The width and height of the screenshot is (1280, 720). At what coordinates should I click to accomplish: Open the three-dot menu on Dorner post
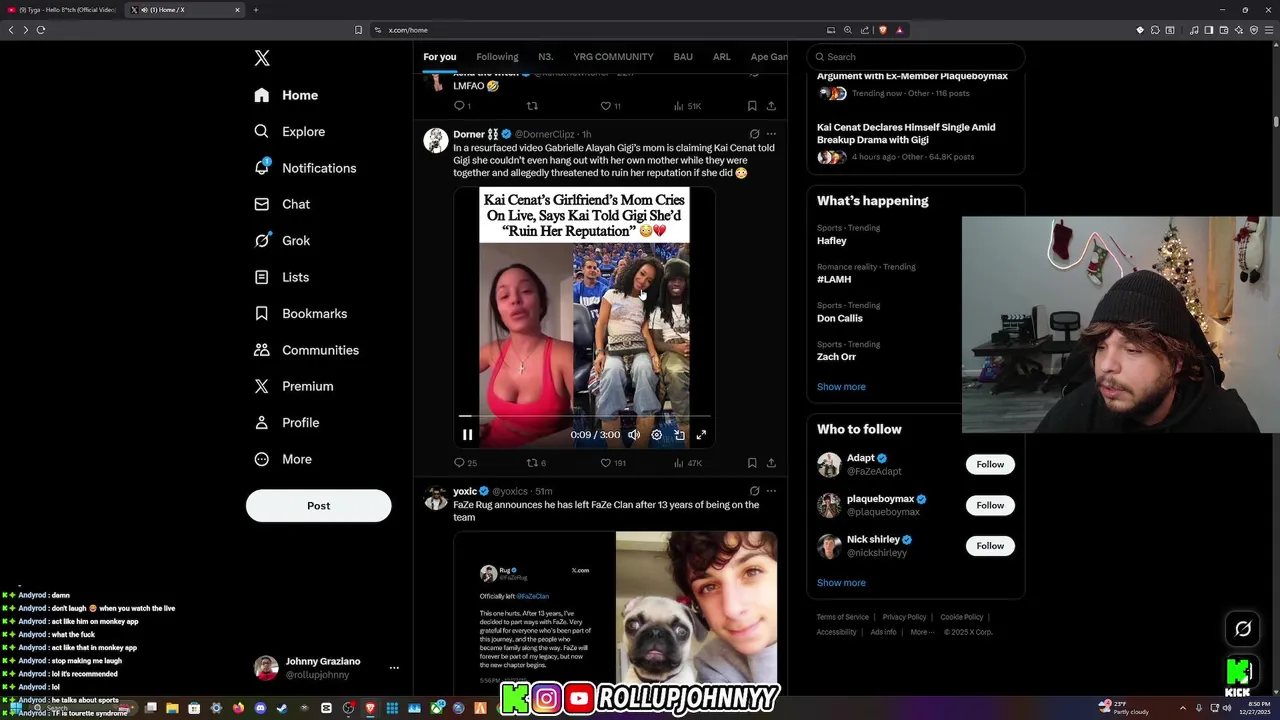click(771, 134)
